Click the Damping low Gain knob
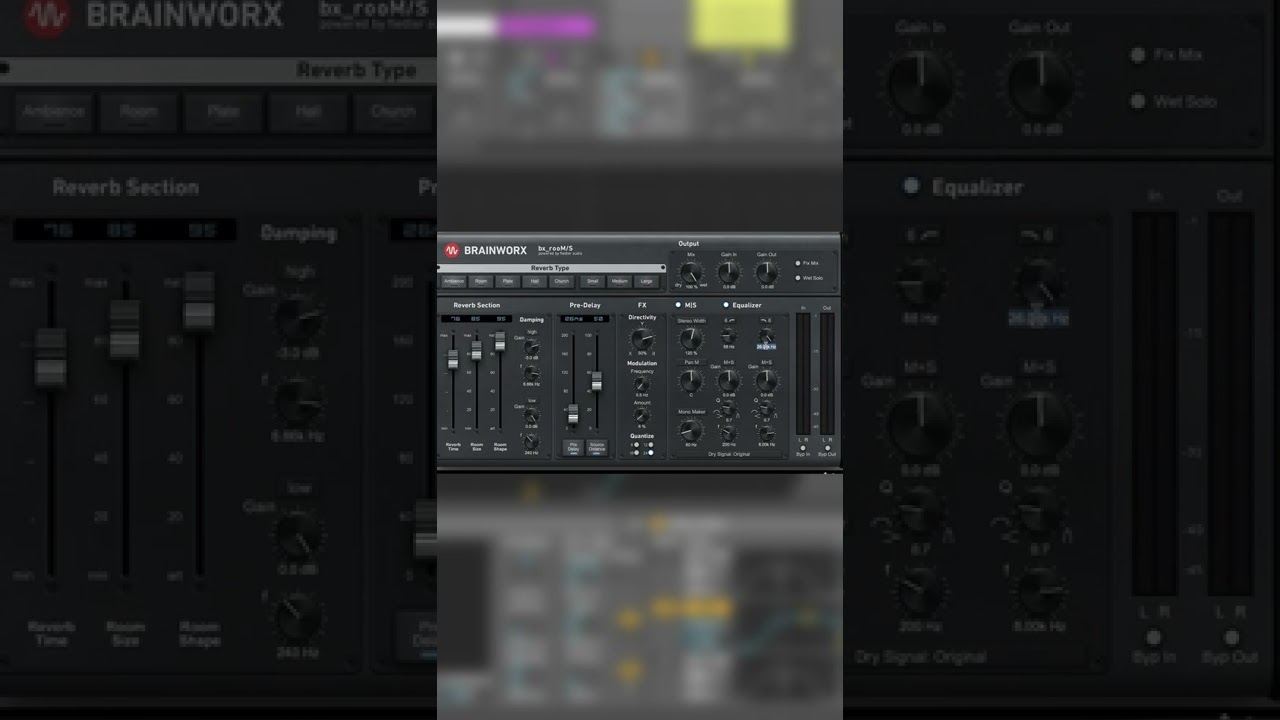This screenshot has width=1280, height=720. click(x=532, y=415)
